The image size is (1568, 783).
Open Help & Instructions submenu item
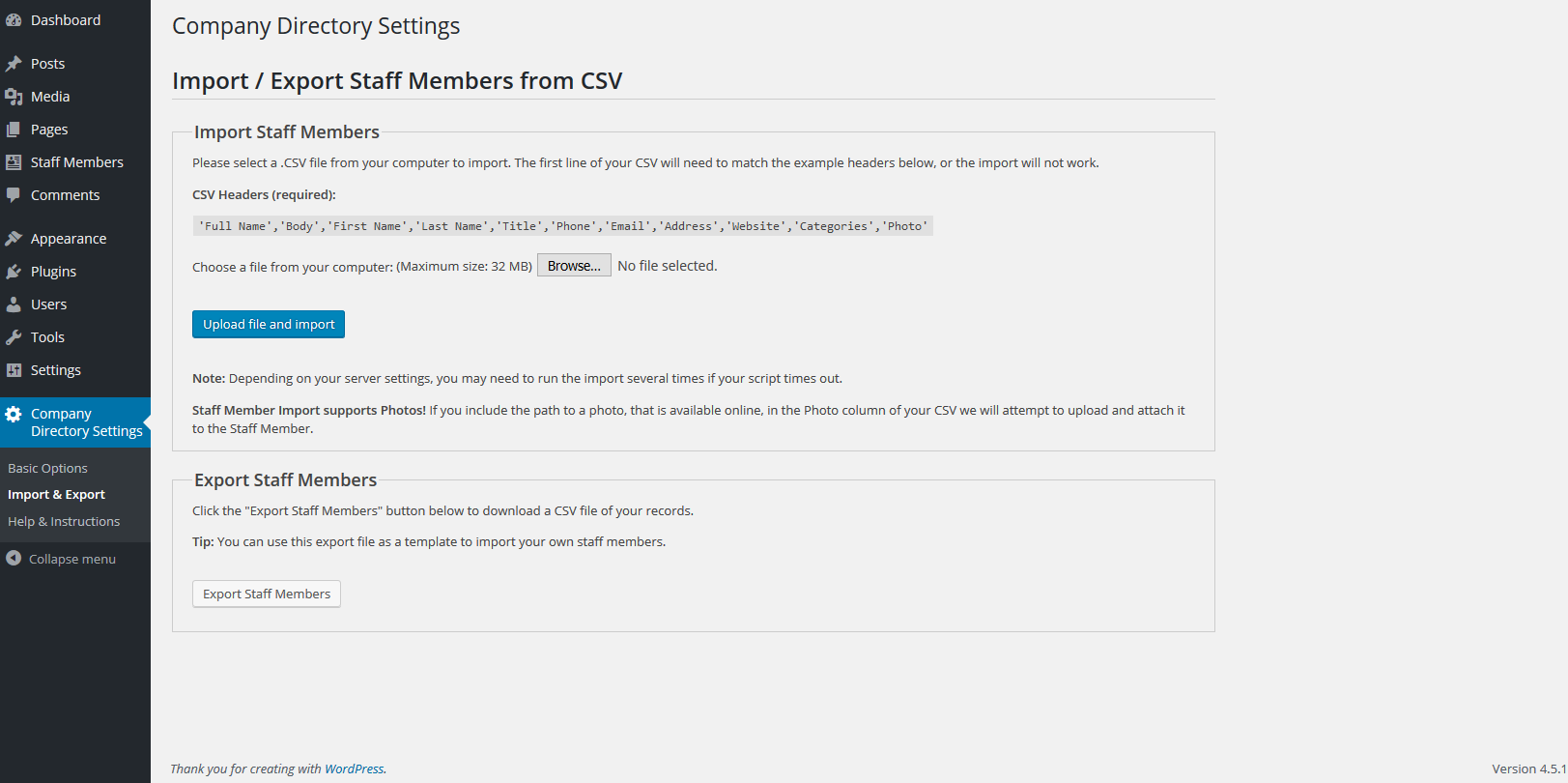click(x=64, y=521)
